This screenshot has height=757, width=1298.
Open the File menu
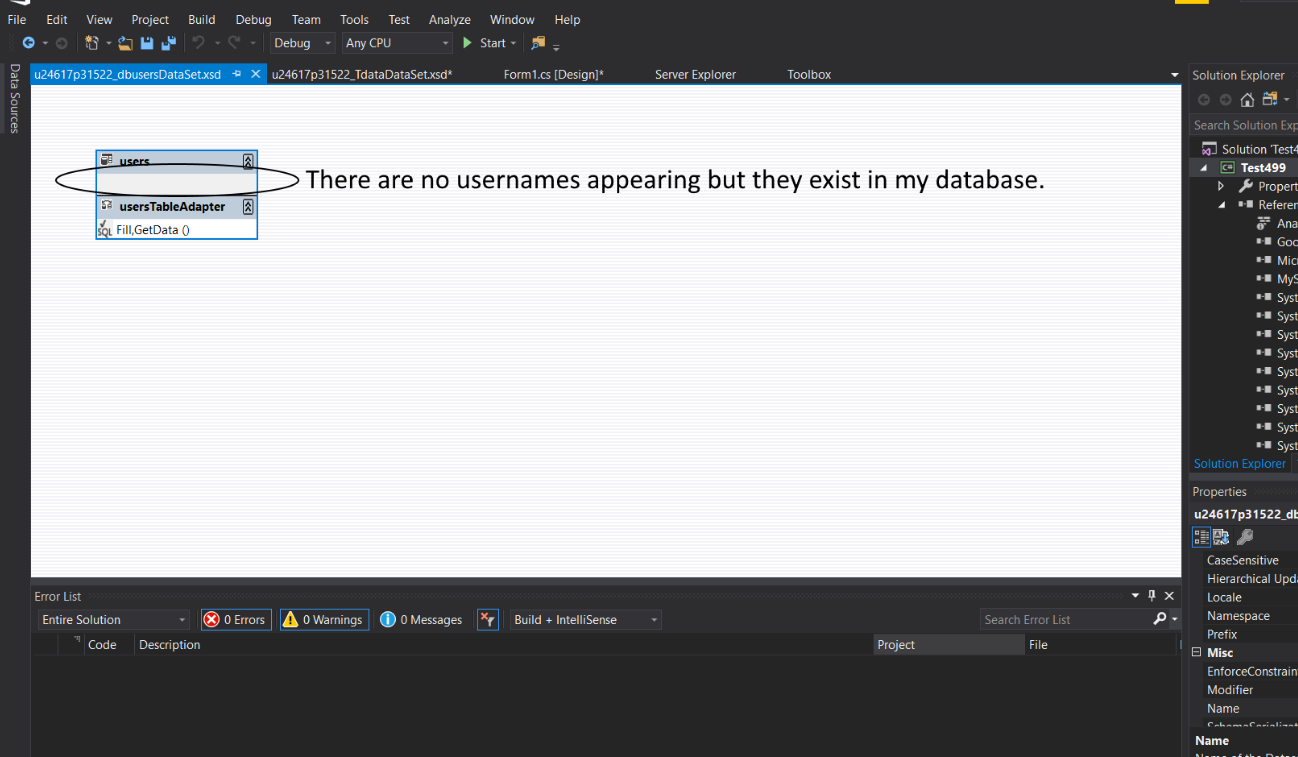17,19
